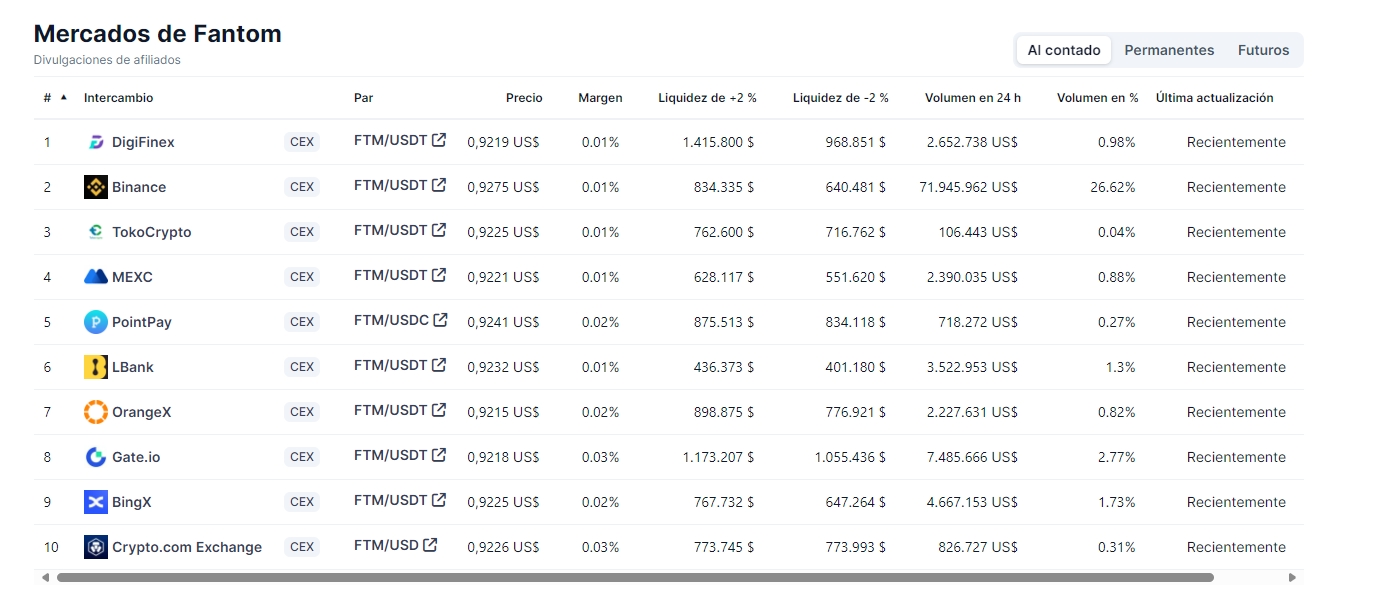This screenshot has width=1392, height=595.
Task: Open the Crypto.com Exchange name link
Action: click(187, 547)
